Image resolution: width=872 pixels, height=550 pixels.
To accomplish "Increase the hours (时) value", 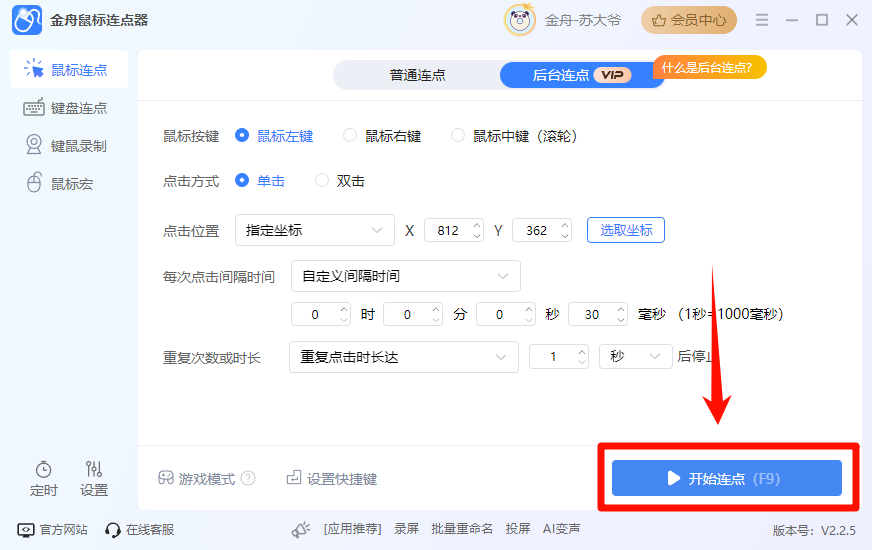I will tap(344, 309).
